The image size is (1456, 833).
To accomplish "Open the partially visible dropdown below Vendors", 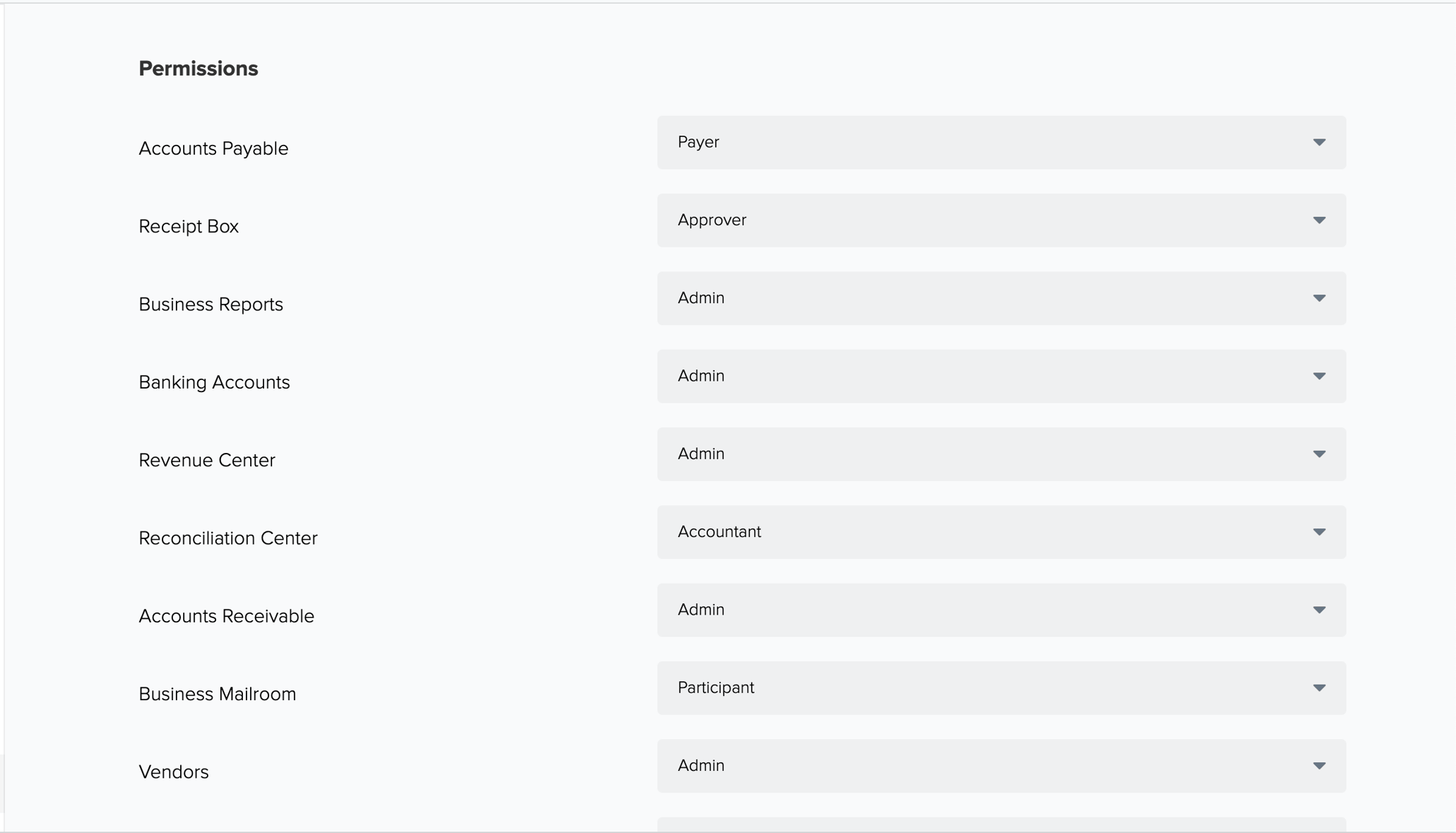I will click(x=1000, y=825).
